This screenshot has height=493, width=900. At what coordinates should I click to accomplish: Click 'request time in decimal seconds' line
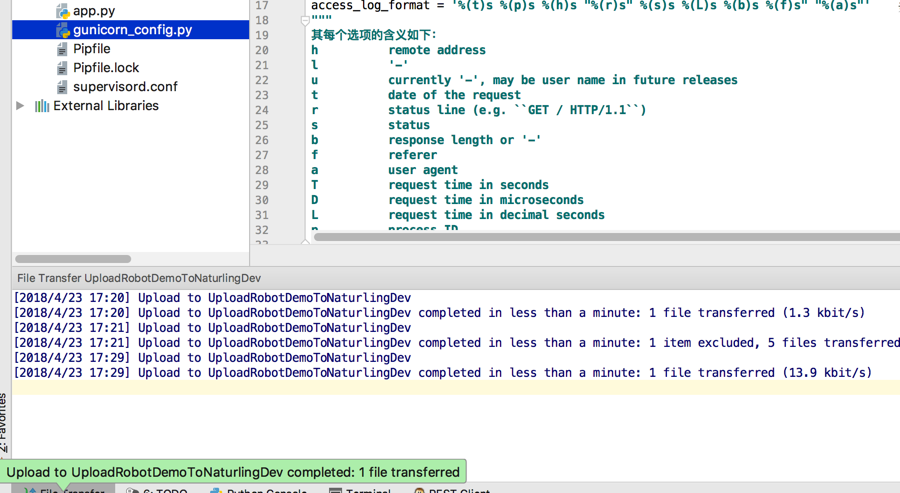pyautogui.click(x=496, y=215)
